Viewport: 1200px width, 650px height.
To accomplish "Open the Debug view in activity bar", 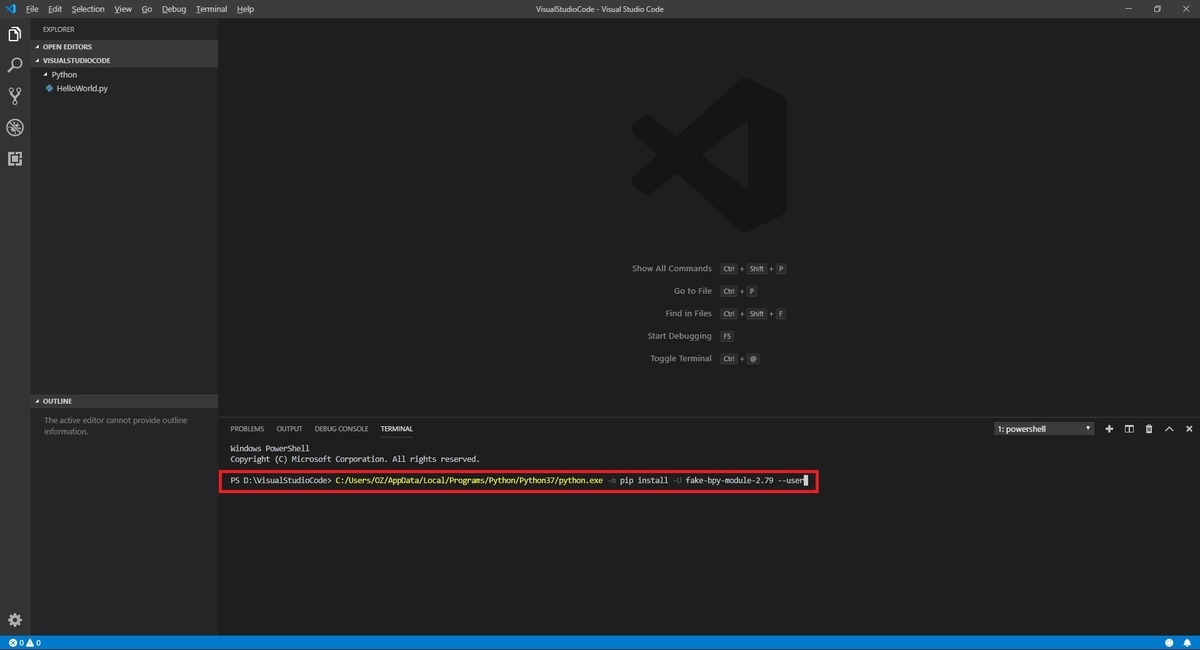I will [15, 127].
